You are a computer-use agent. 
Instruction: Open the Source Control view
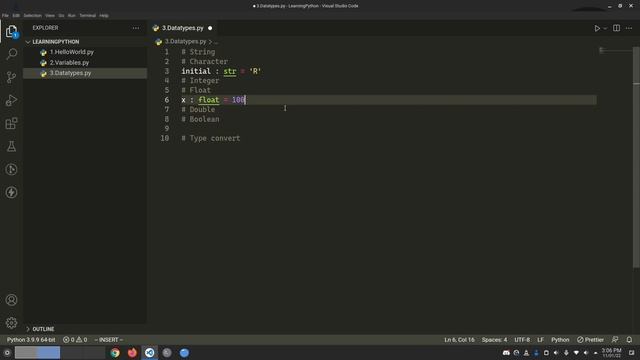click(x=11, y=77)
